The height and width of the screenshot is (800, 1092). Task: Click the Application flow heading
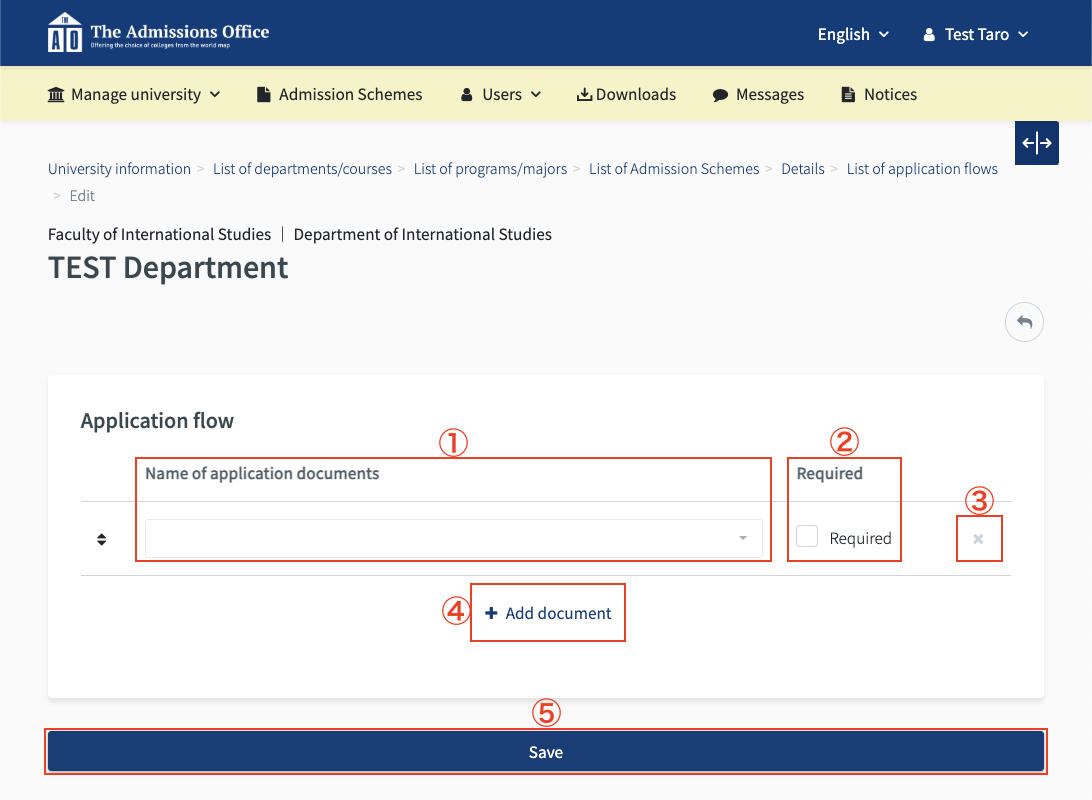tap(157, 421)
